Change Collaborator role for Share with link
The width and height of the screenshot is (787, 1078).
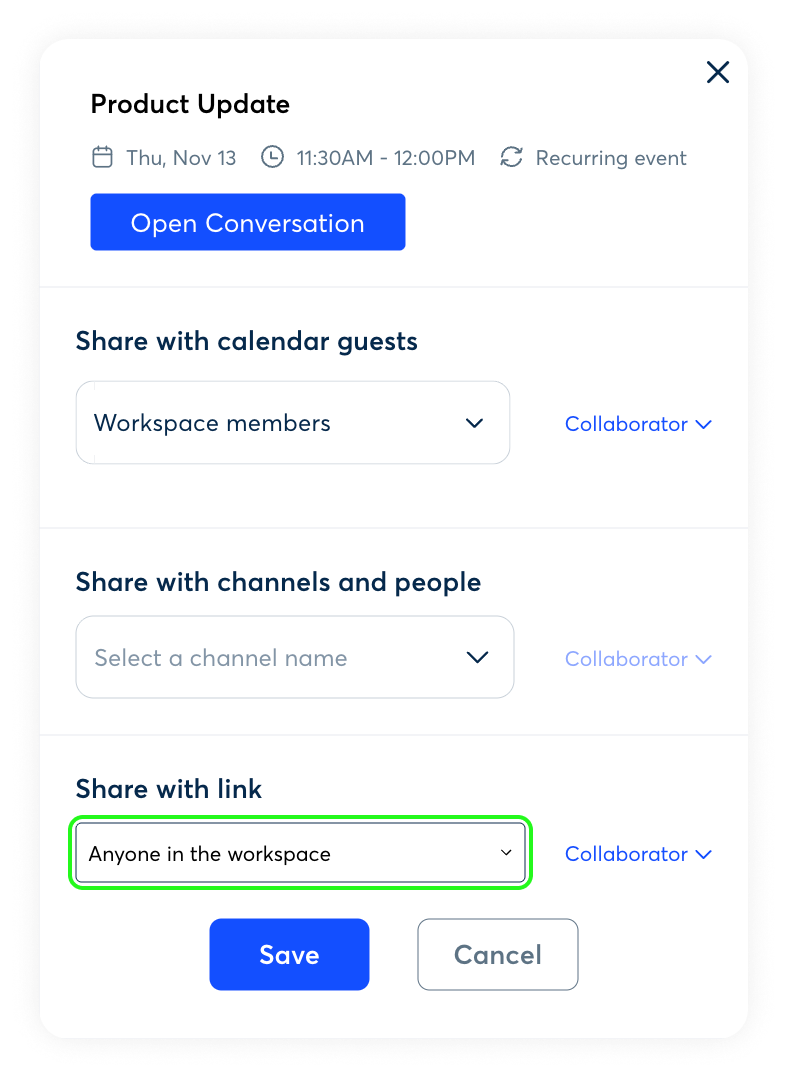(x=638, y=854)
